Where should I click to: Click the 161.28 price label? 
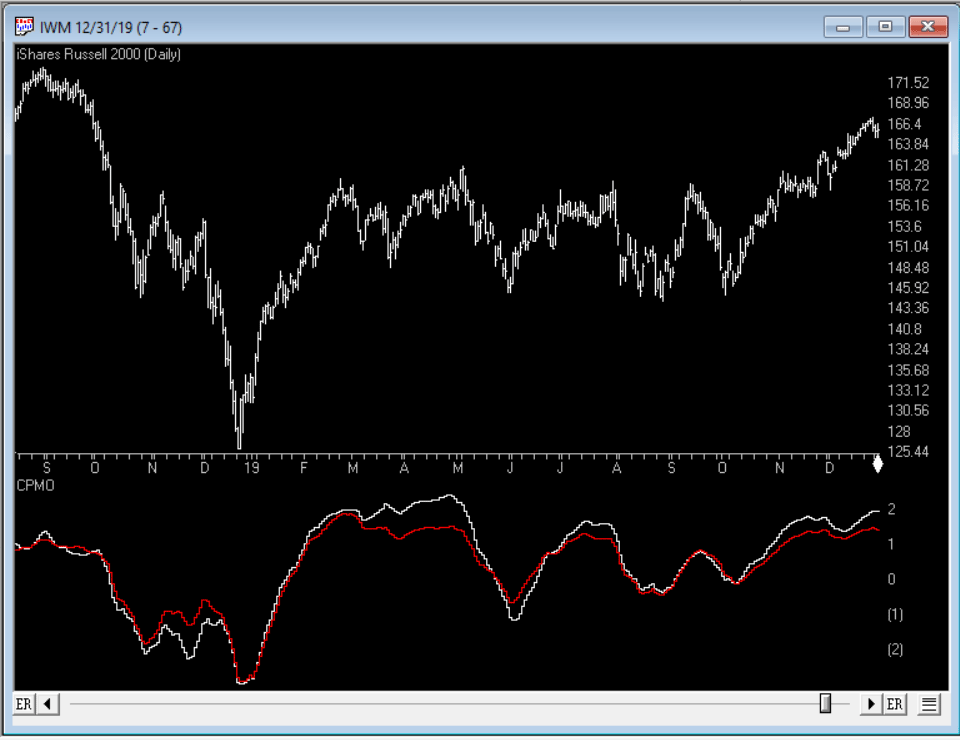[909, 165]
